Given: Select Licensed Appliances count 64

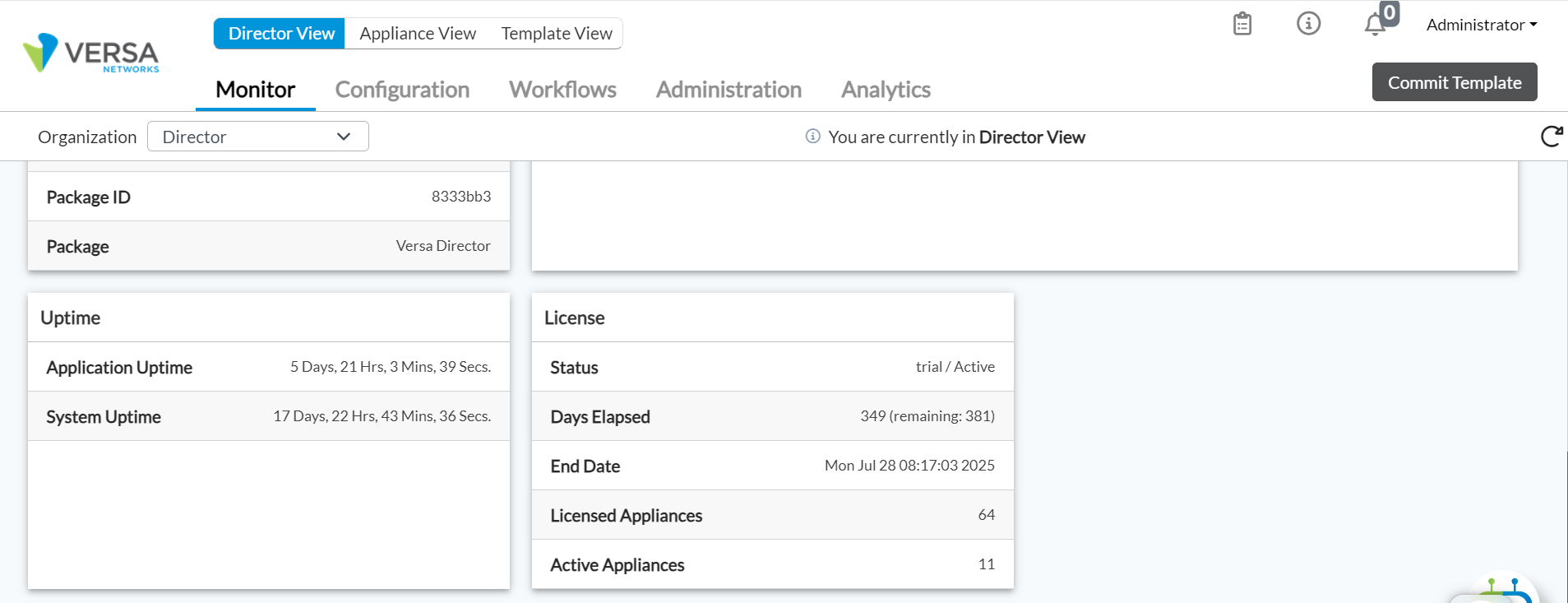Looking at the screenshot, I should 987,515.
